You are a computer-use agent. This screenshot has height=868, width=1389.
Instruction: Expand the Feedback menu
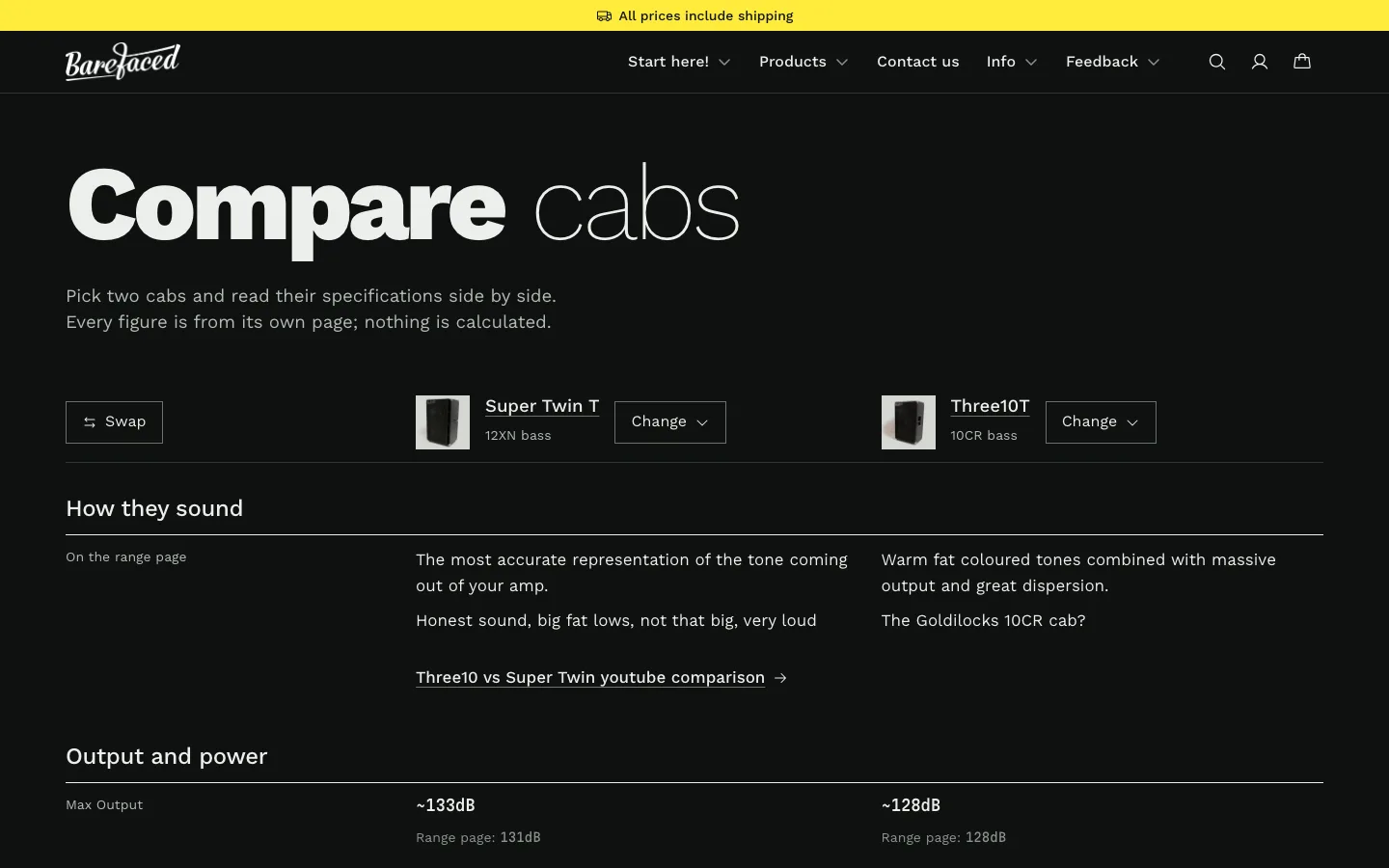point(1112,62)
